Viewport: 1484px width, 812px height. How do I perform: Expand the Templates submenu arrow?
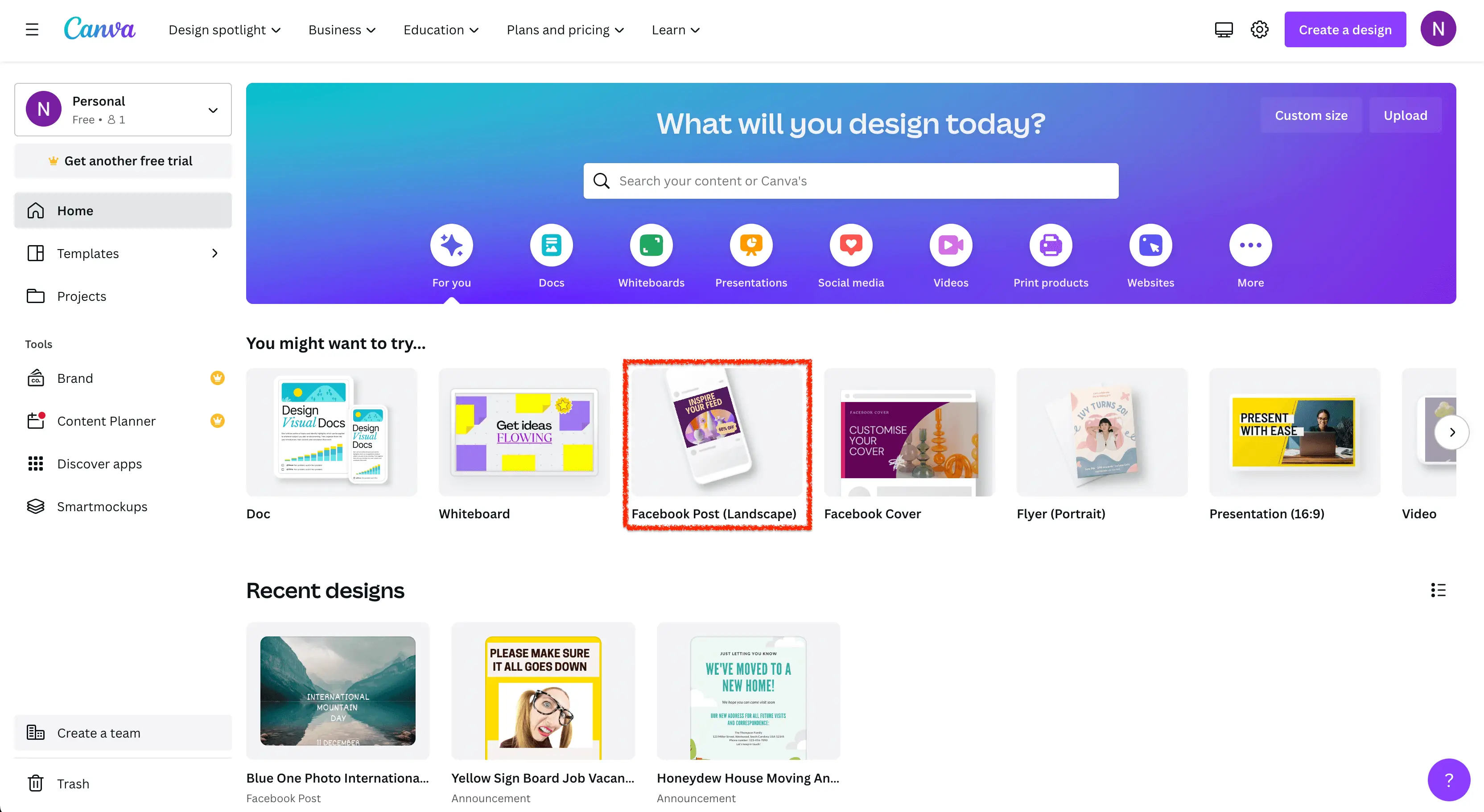214,254
